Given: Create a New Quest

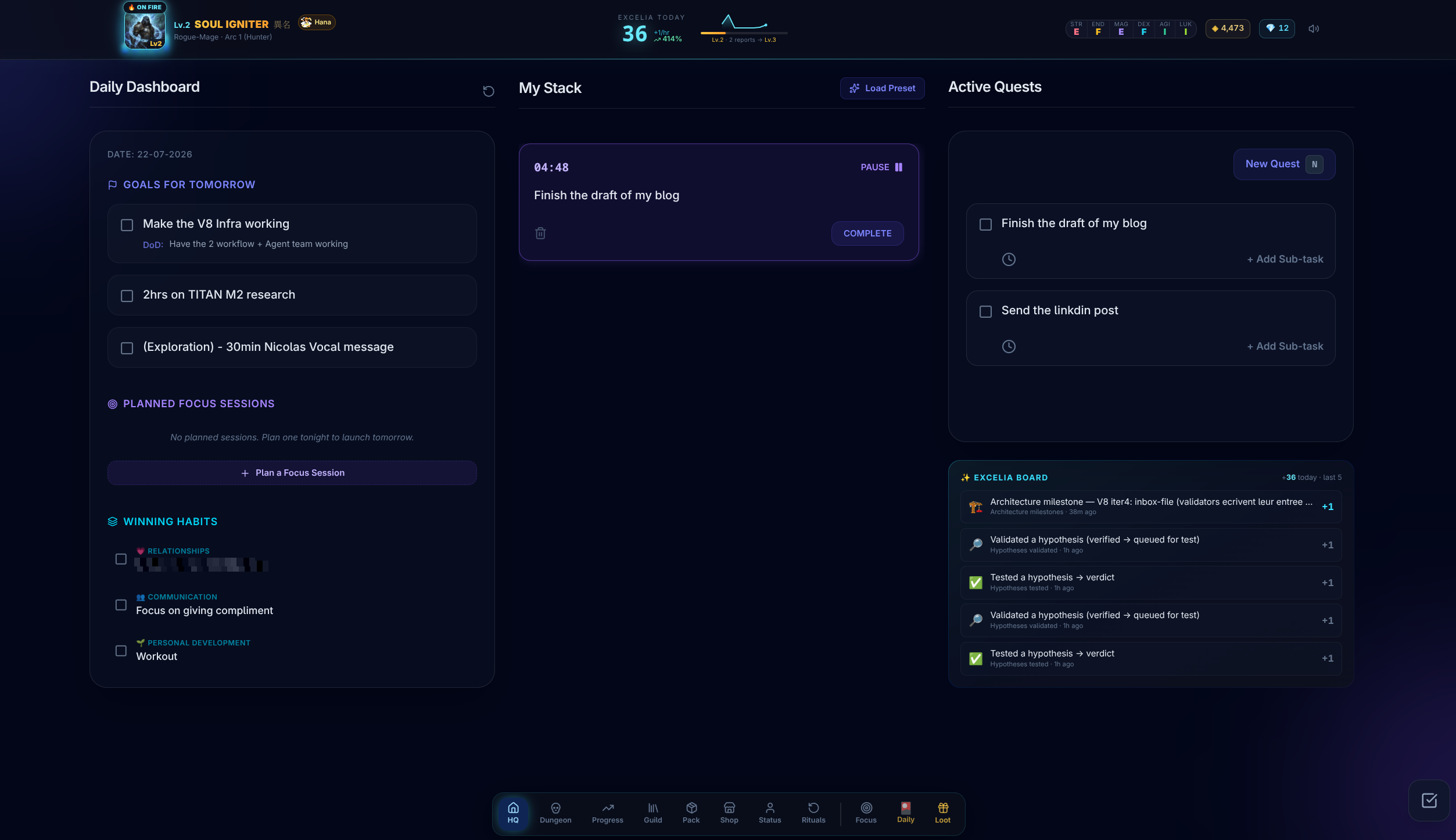Looking at the screenshot, I should 1284,164.
